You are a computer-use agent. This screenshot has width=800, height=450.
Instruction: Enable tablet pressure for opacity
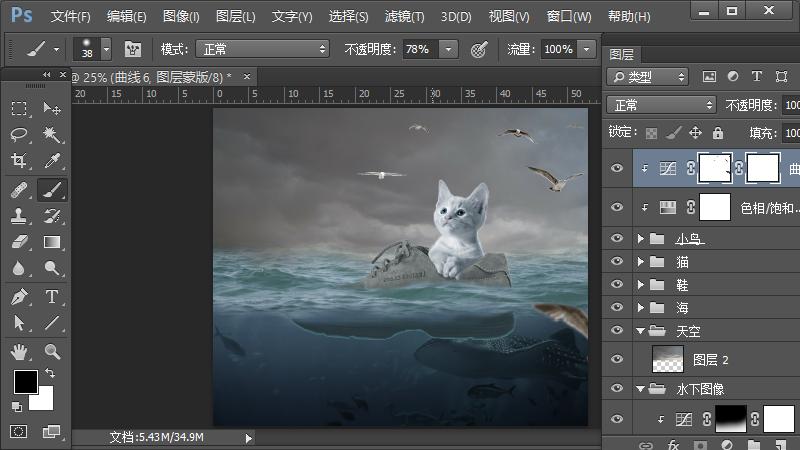(x=479, y=49)
